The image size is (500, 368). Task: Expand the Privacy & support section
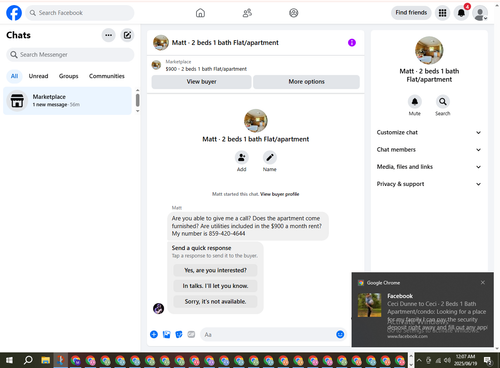click(429, 184)
